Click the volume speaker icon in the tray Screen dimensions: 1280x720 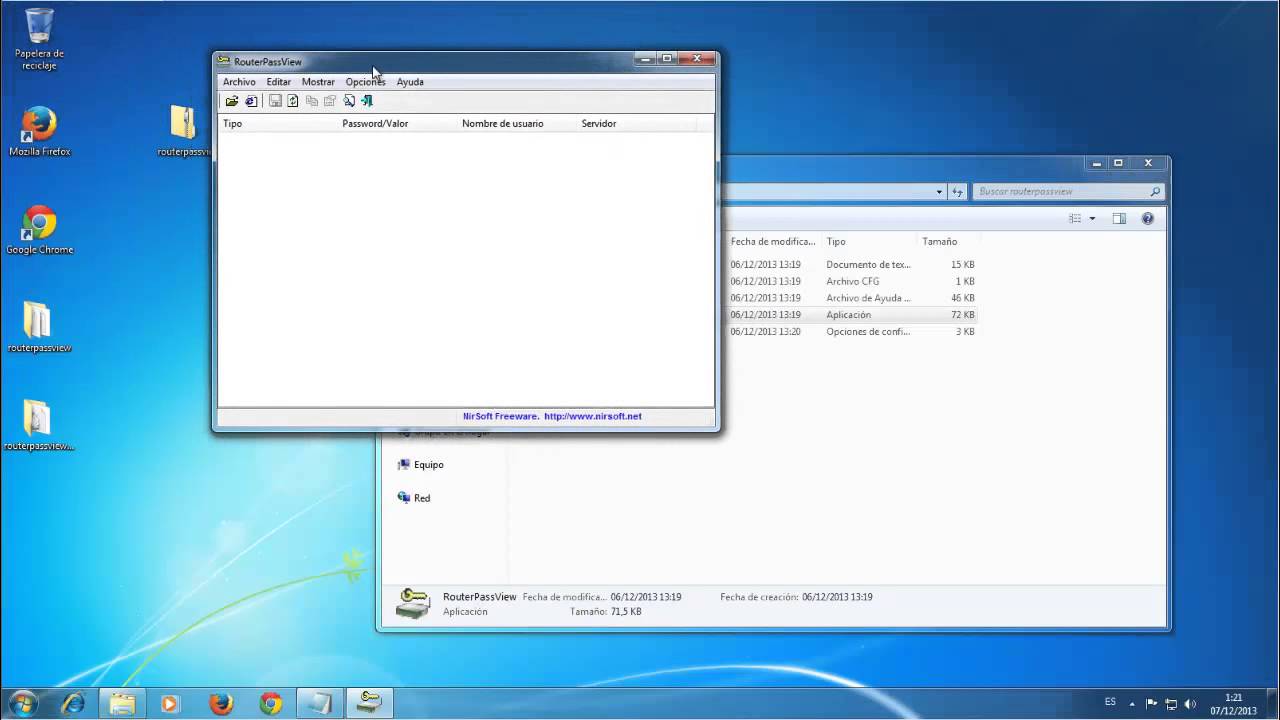pos(1190,704)
